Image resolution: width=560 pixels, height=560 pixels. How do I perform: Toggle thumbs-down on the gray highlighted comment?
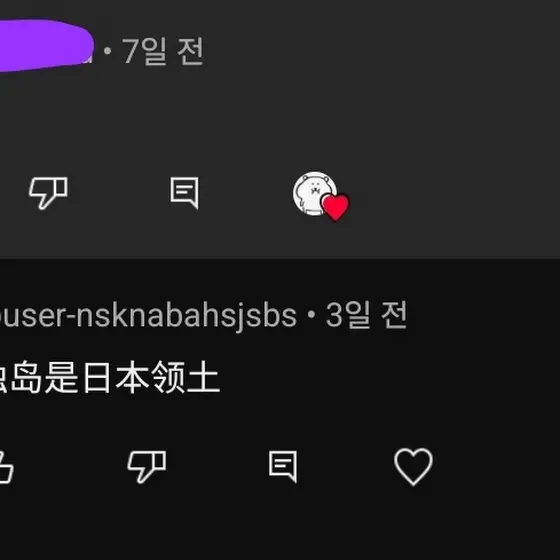tap(48, 193)
